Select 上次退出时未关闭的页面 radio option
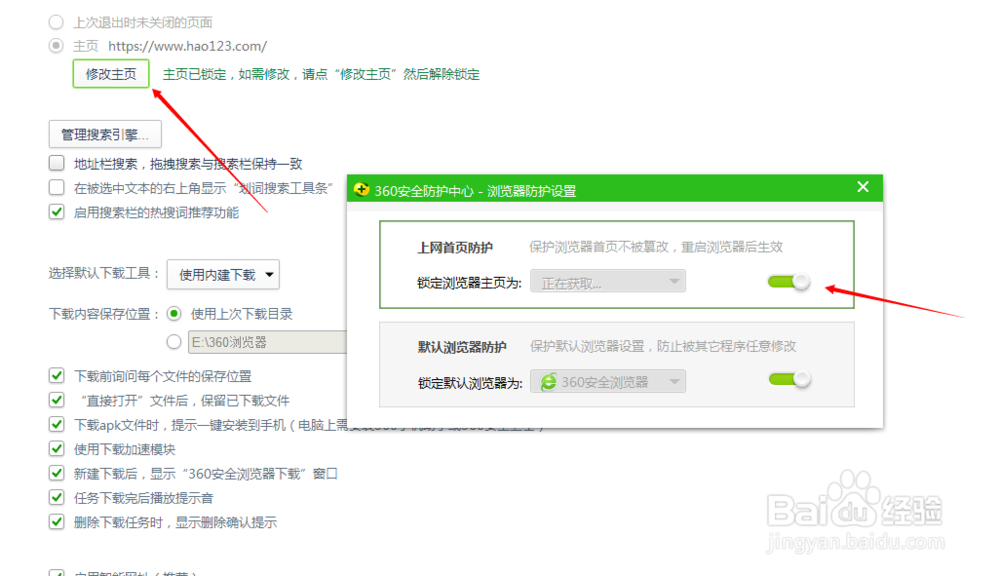The image size is (1000, 576). click(56, 22)
